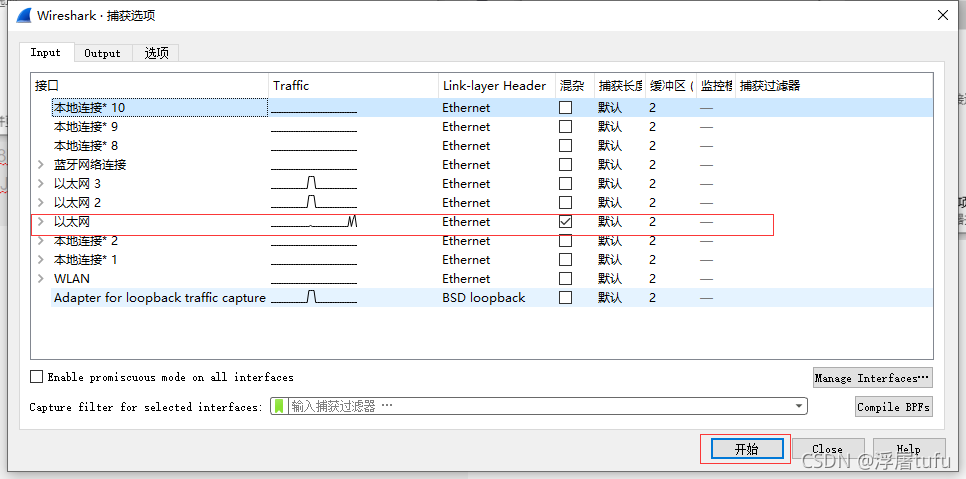The height and width of the screenshot is (479, 966).
Task: Uncheck promiscuous mode for 以太网
Action: [566, 222]
